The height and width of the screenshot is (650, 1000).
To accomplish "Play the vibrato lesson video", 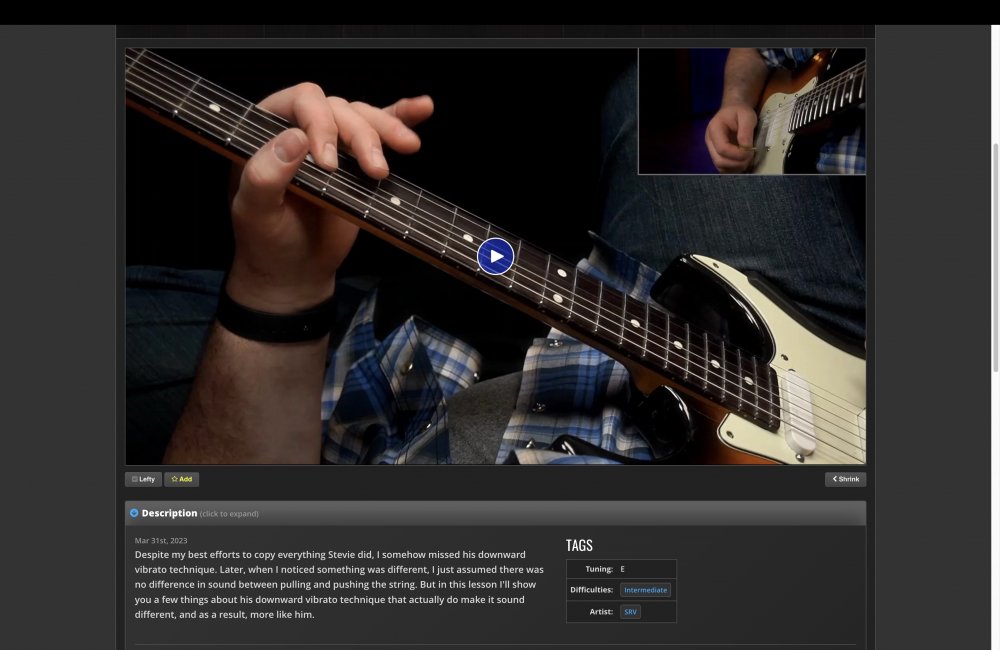I will coord(495,256).
